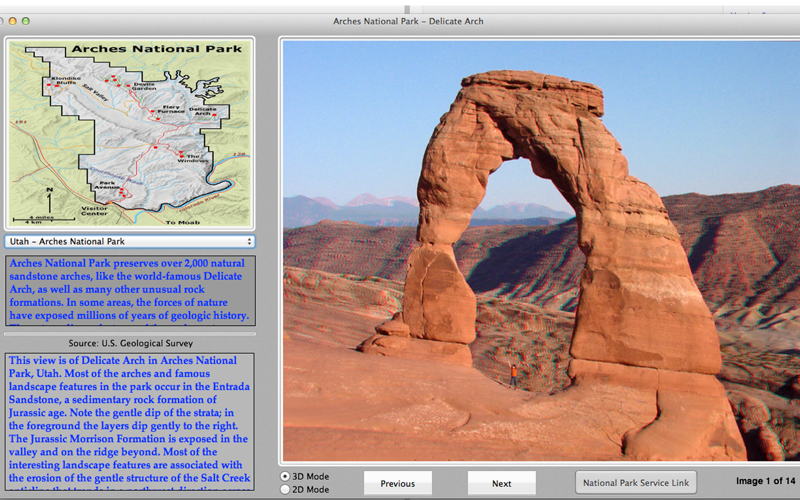
Task: Open the Utah – Arches National Park dropdown
Action: [x=130, y=241]
